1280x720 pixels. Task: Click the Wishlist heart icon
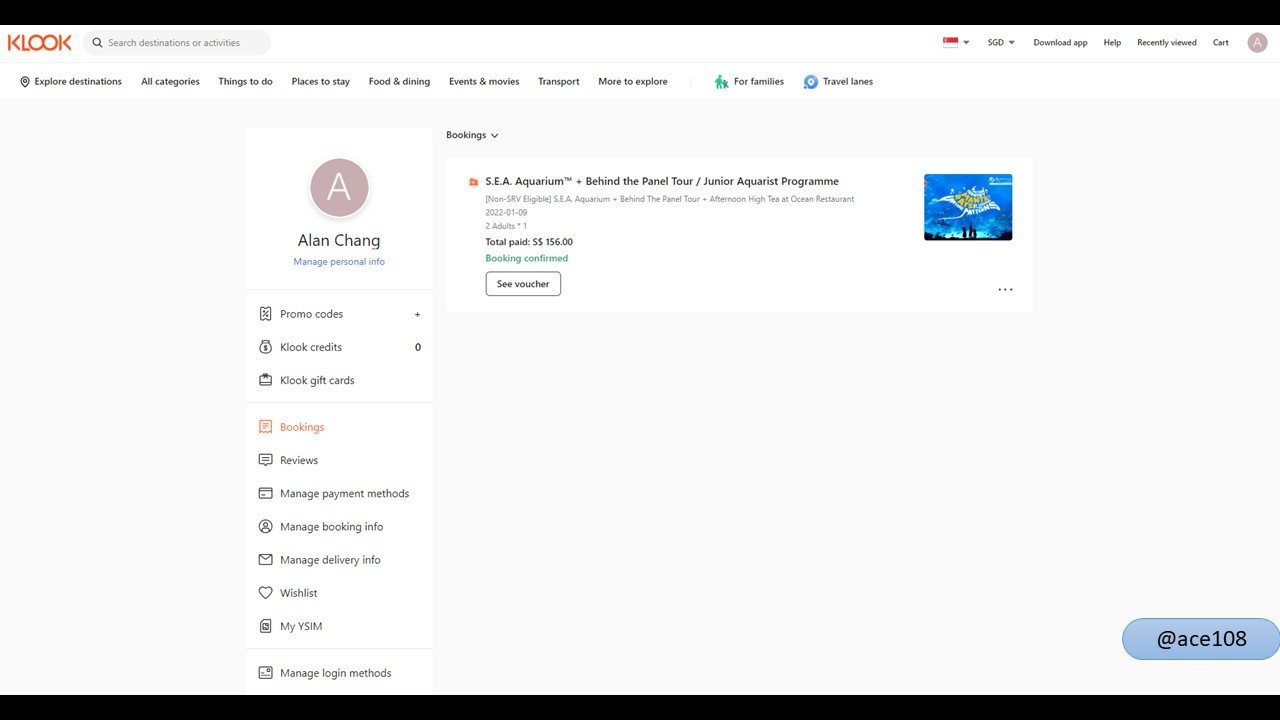pos(265,593)
